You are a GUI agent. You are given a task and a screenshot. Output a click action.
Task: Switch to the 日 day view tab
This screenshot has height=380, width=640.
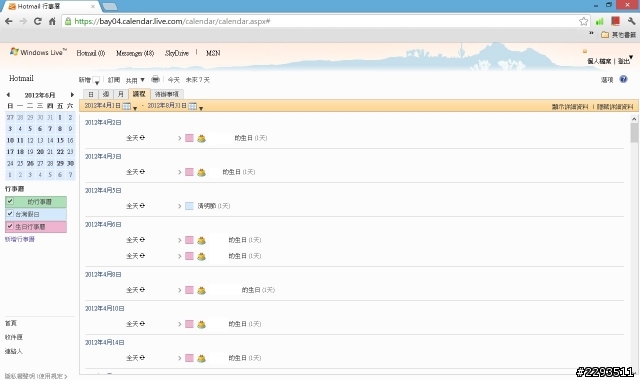pos(91,94)
